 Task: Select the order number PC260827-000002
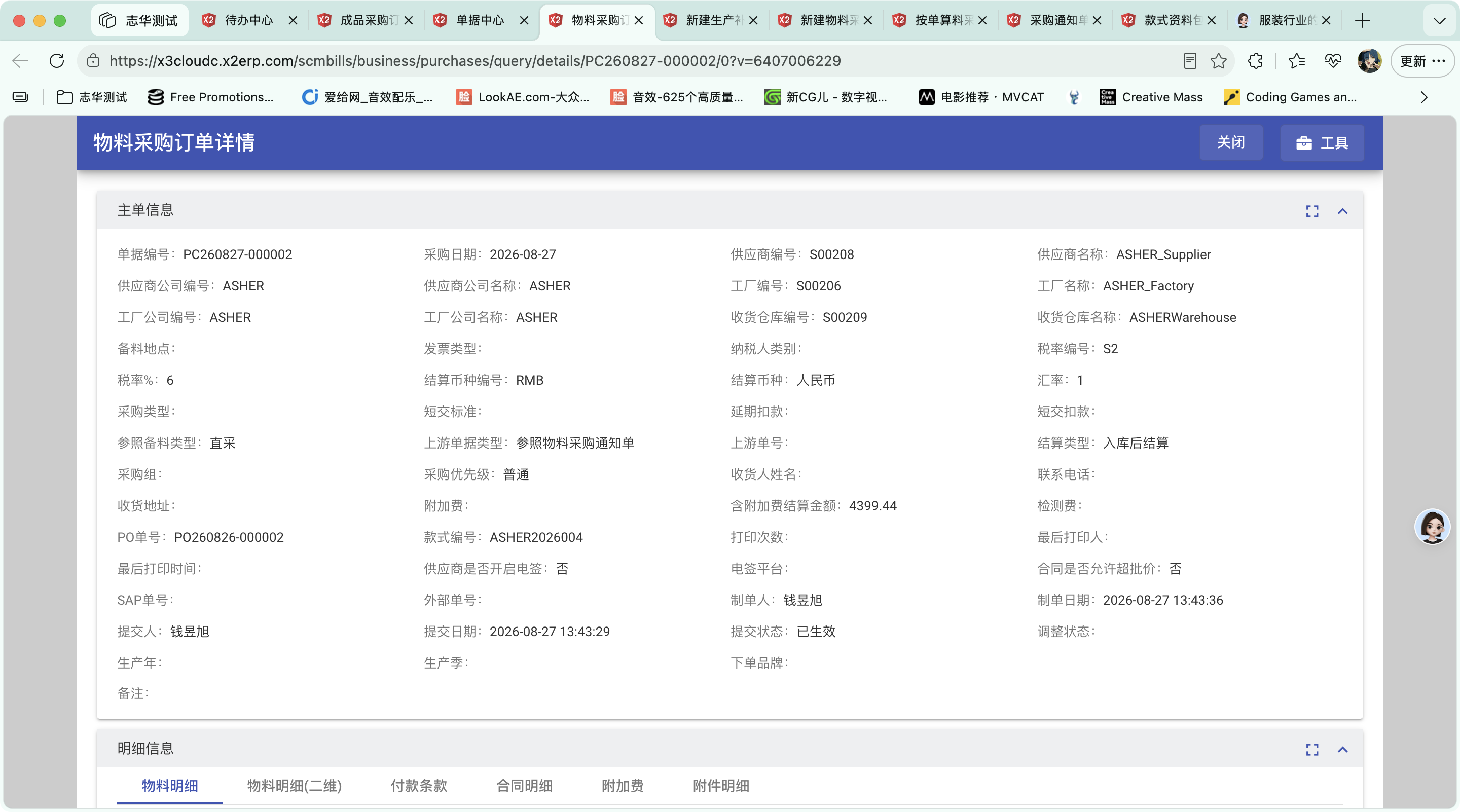point(237,254)
